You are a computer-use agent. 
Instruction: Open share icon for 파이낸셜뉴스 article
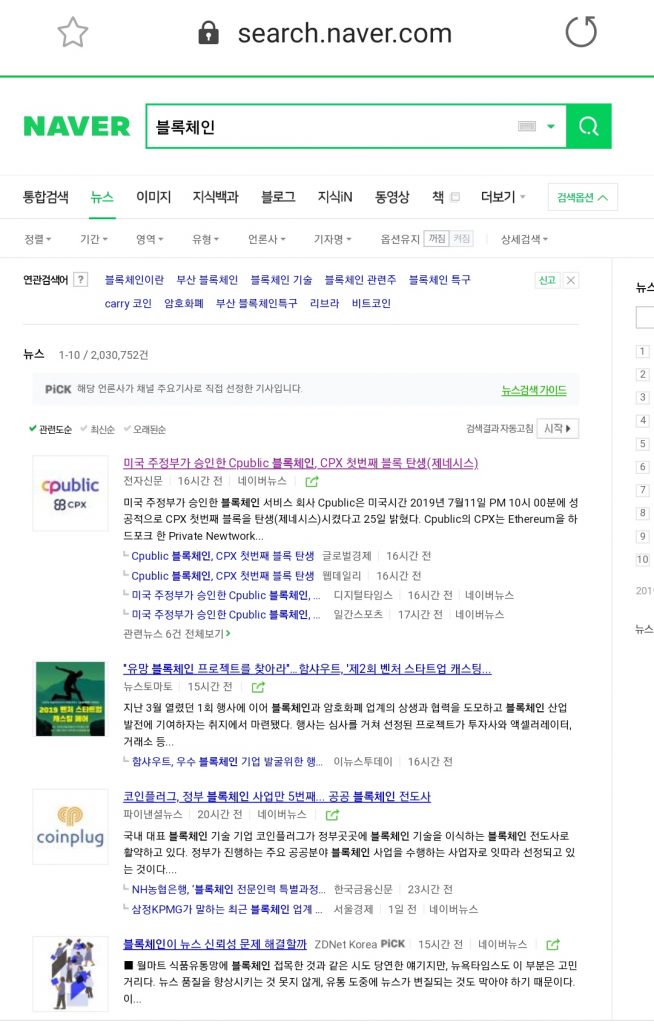[333, 815]
